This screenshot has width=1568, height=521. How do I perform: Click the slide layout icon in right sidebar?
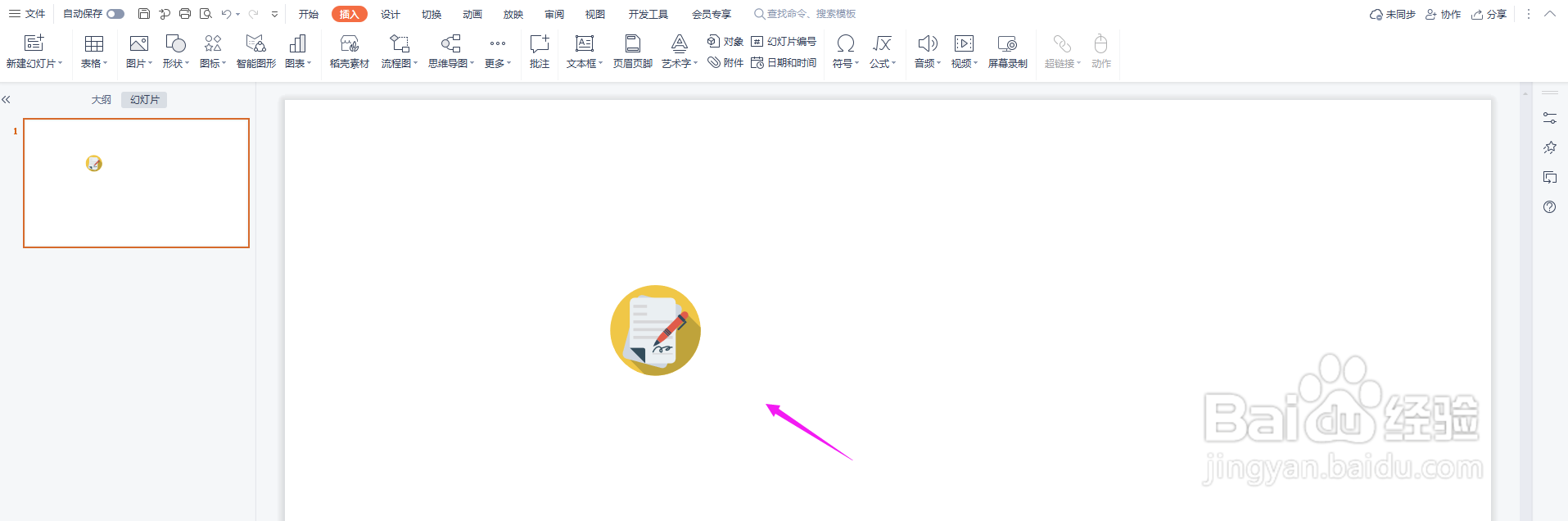tap(1550, 178)
